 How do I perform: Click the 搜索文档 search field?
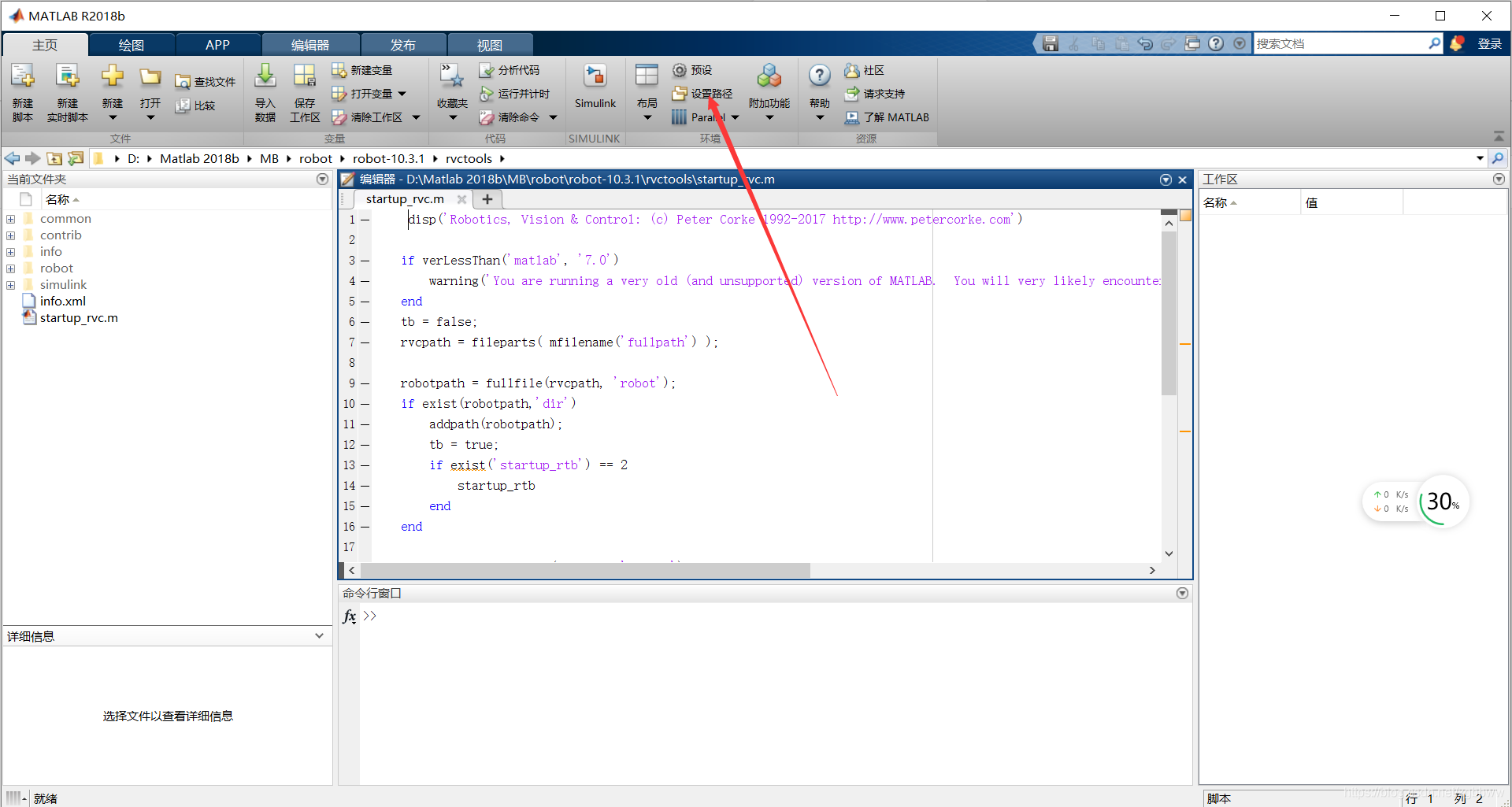(1341, 44)
